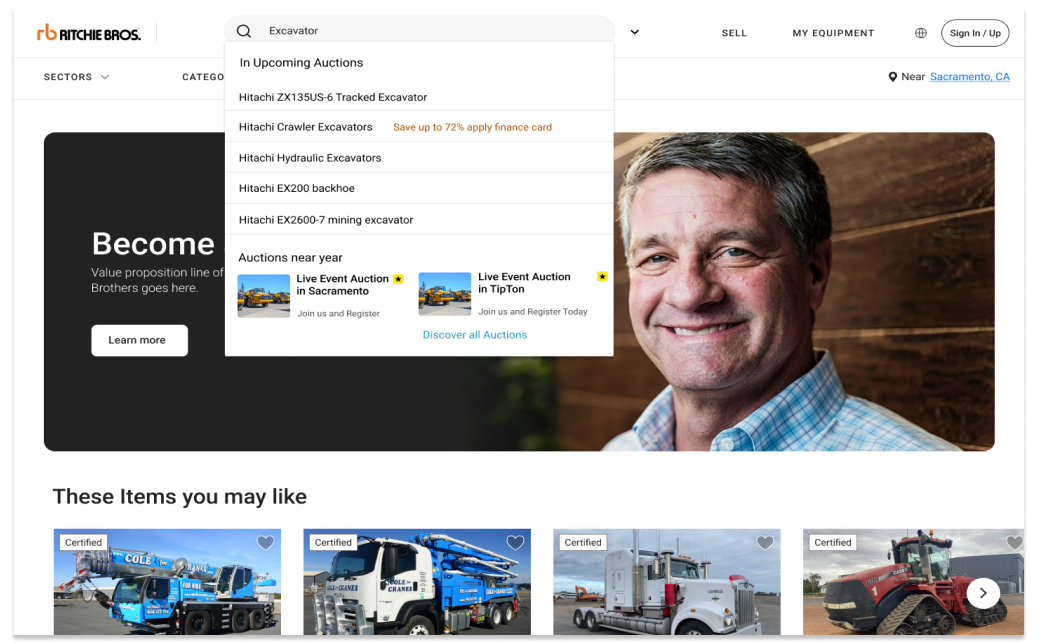Click Save up to 72% finance offer
This screenshot has height=643, width=1039.
(472, 127)
